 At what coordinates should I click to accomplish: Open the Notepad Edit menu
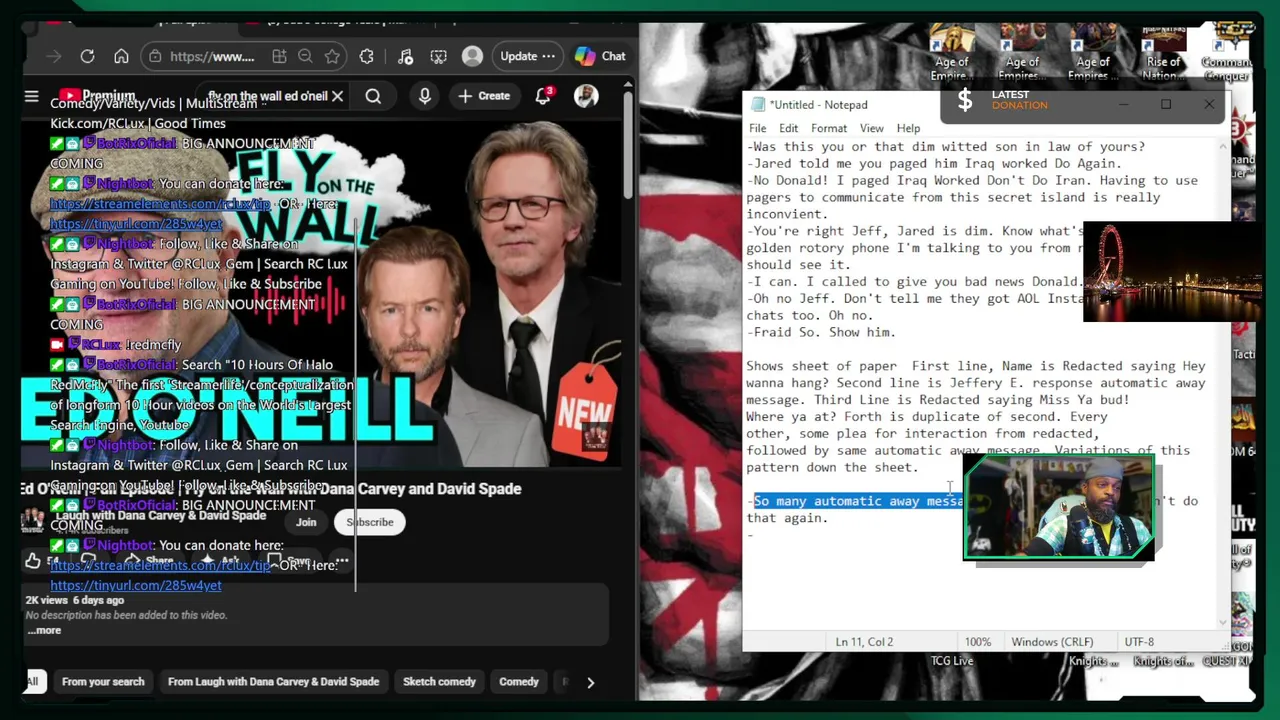(x=788, y=128)
